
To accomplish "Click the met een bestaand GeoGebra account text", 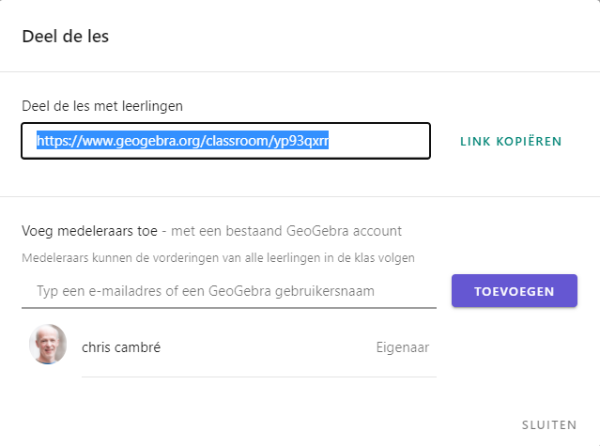I will 286,231.
